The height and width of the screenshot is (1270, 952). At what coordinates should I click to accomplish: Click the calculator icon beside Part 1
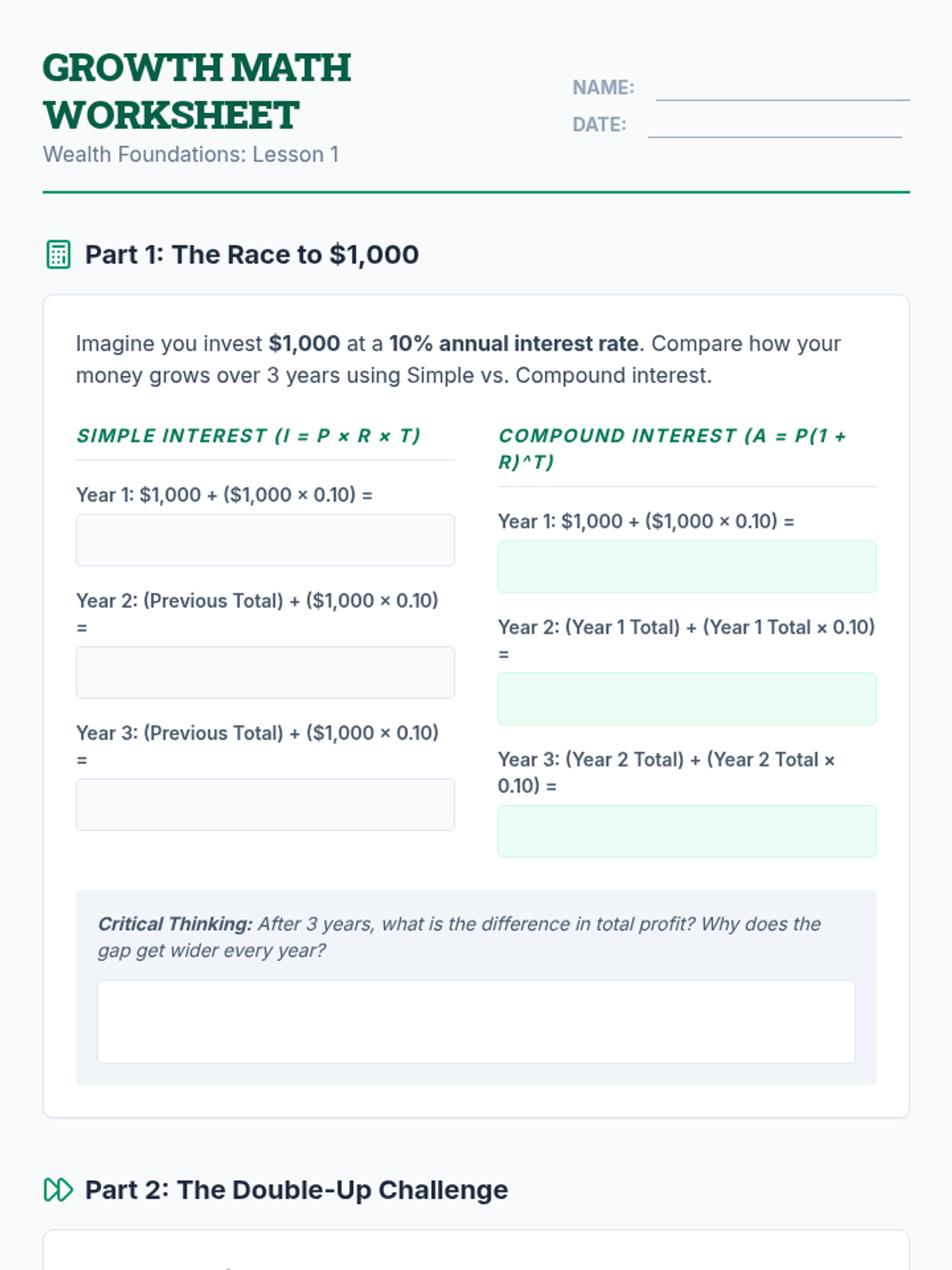tap(58, 255)
